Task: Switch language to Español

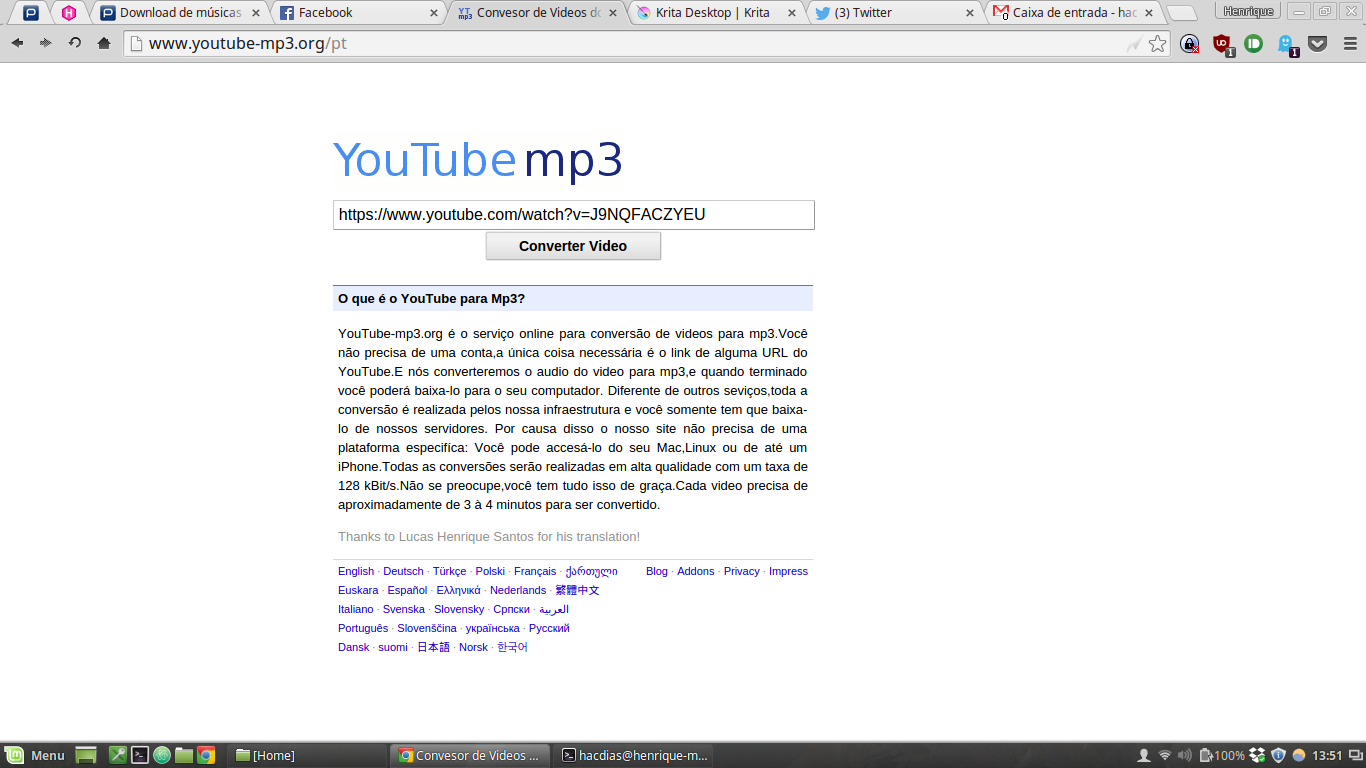Action: tap(407, 590)
